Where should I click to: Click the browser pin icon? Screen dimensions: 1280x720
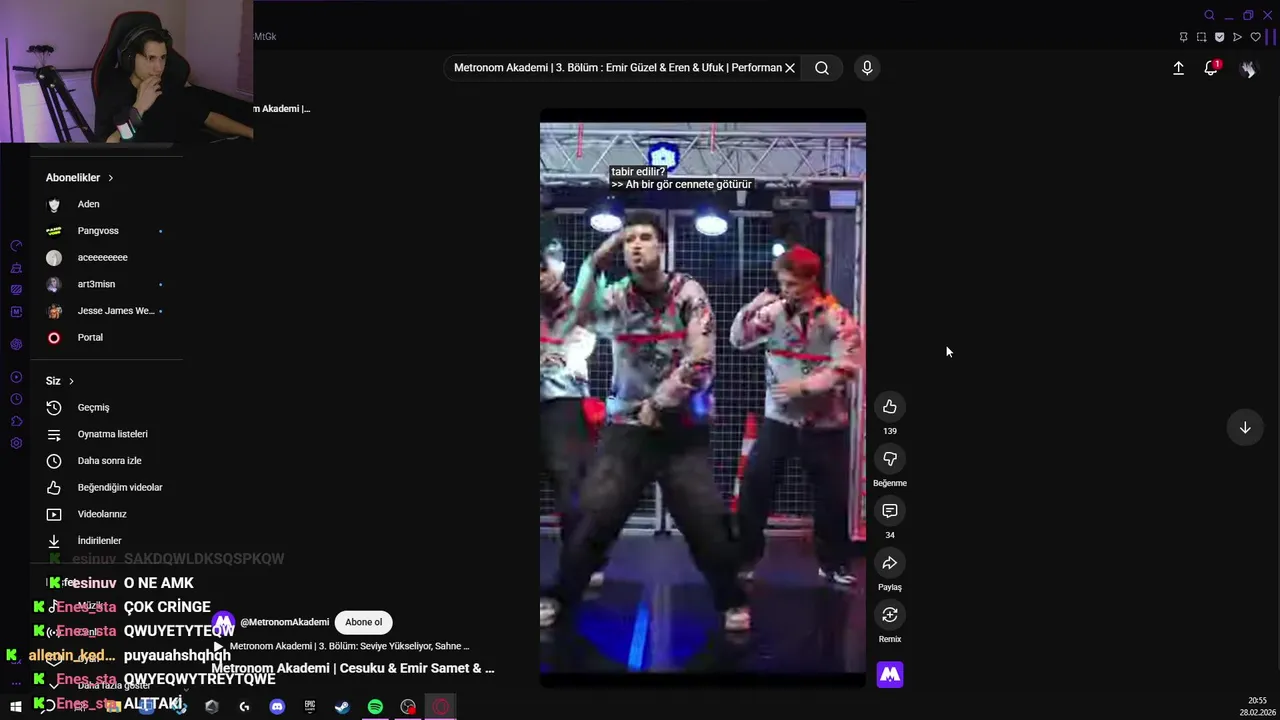(x=1183, y=37)
